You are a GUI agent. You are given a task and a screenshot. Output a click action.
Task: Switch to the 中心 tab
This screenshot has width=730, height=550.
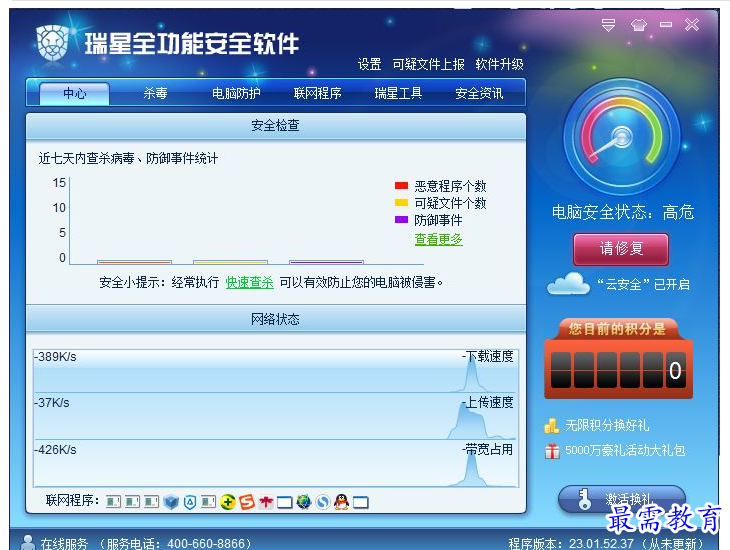74,93
